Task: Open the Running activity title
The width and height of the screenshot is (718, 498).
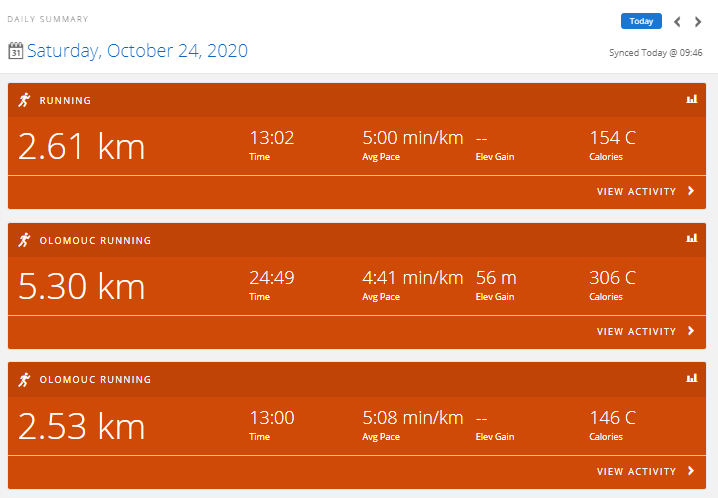Action: click(x=65, y=101)
